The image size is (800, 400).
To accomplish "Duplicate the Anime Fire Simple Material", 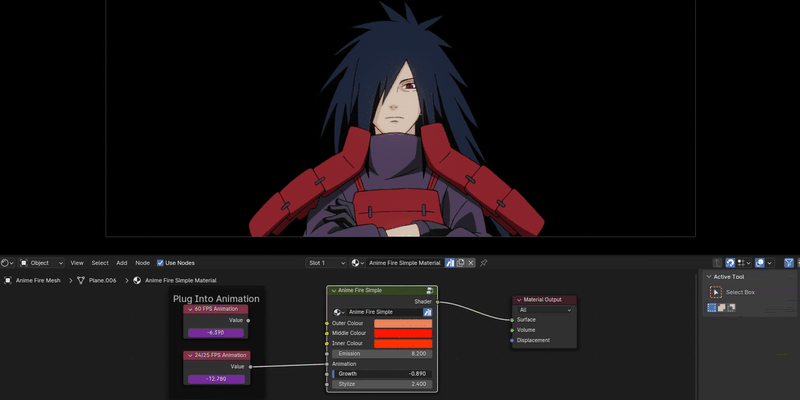I will [x=461, y=263].
